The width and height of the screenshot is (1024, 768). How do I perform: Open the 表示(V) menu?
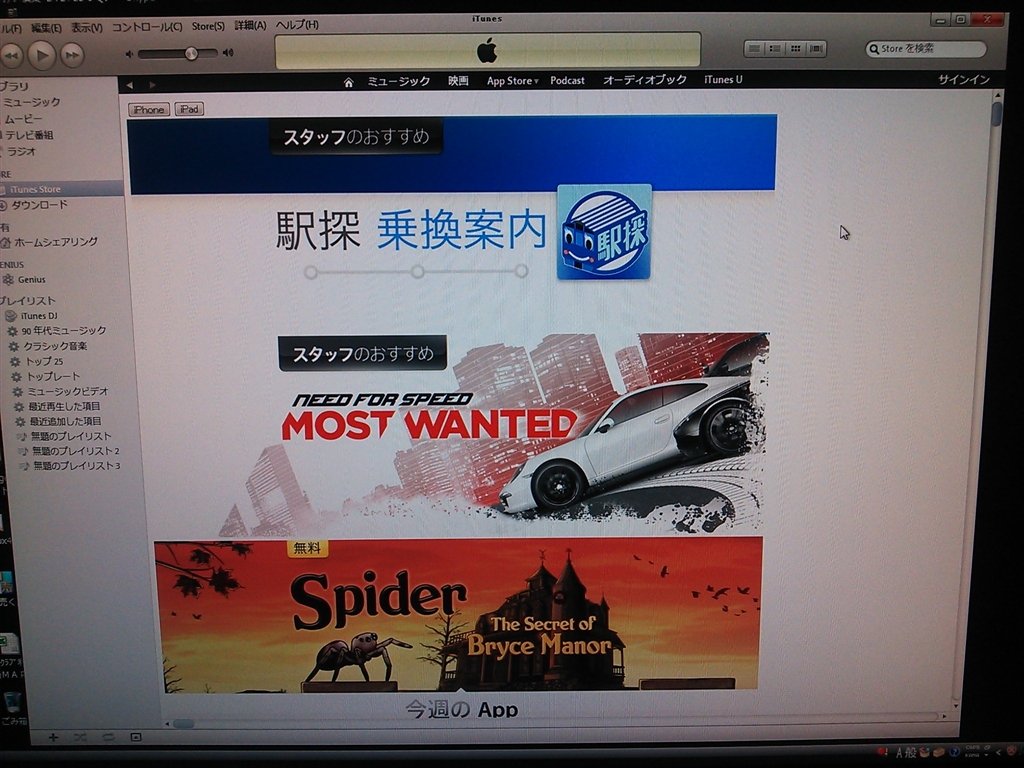click(87, 27)
